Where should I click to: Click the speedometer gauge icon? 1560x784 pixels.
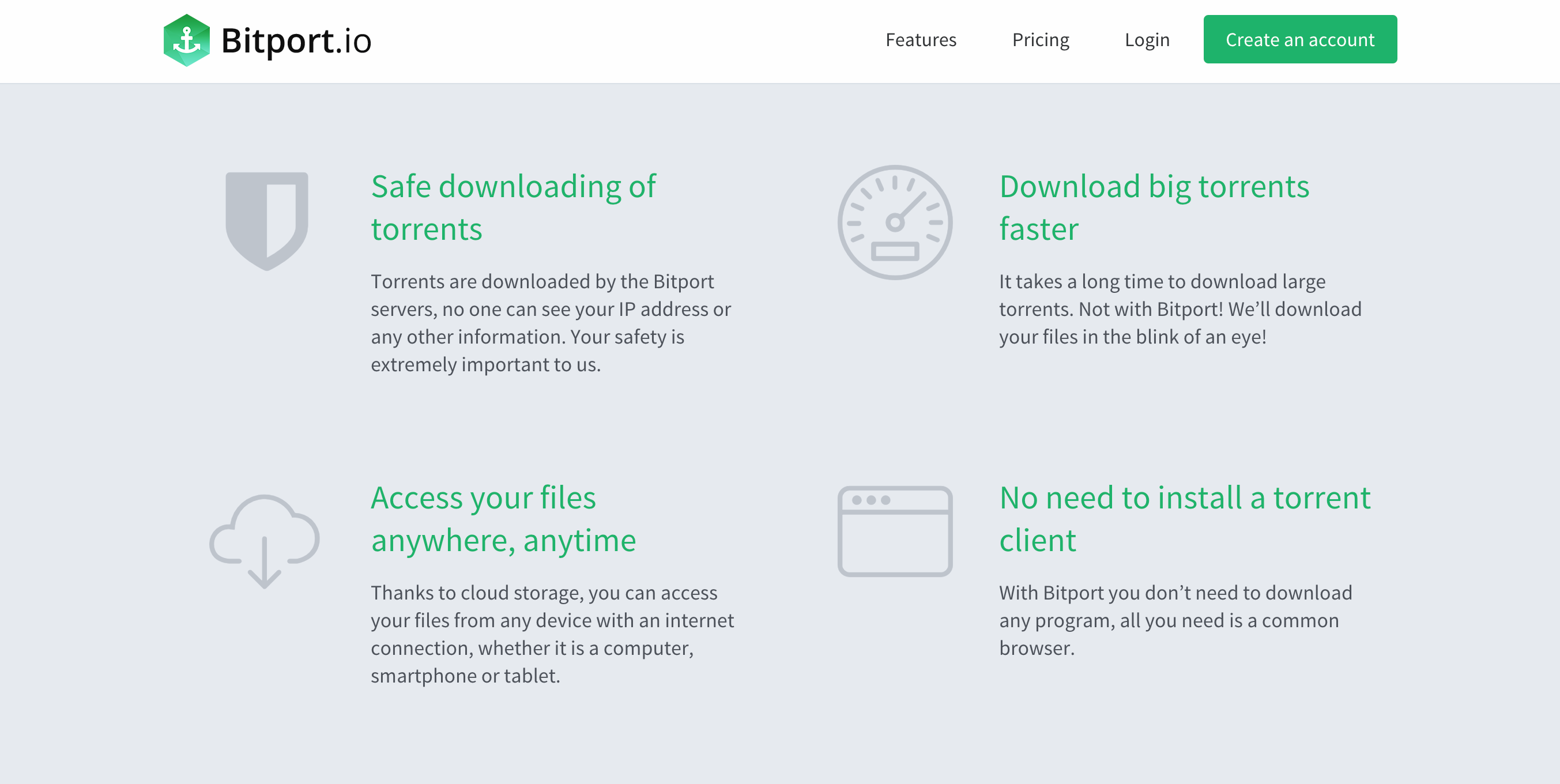895,222
